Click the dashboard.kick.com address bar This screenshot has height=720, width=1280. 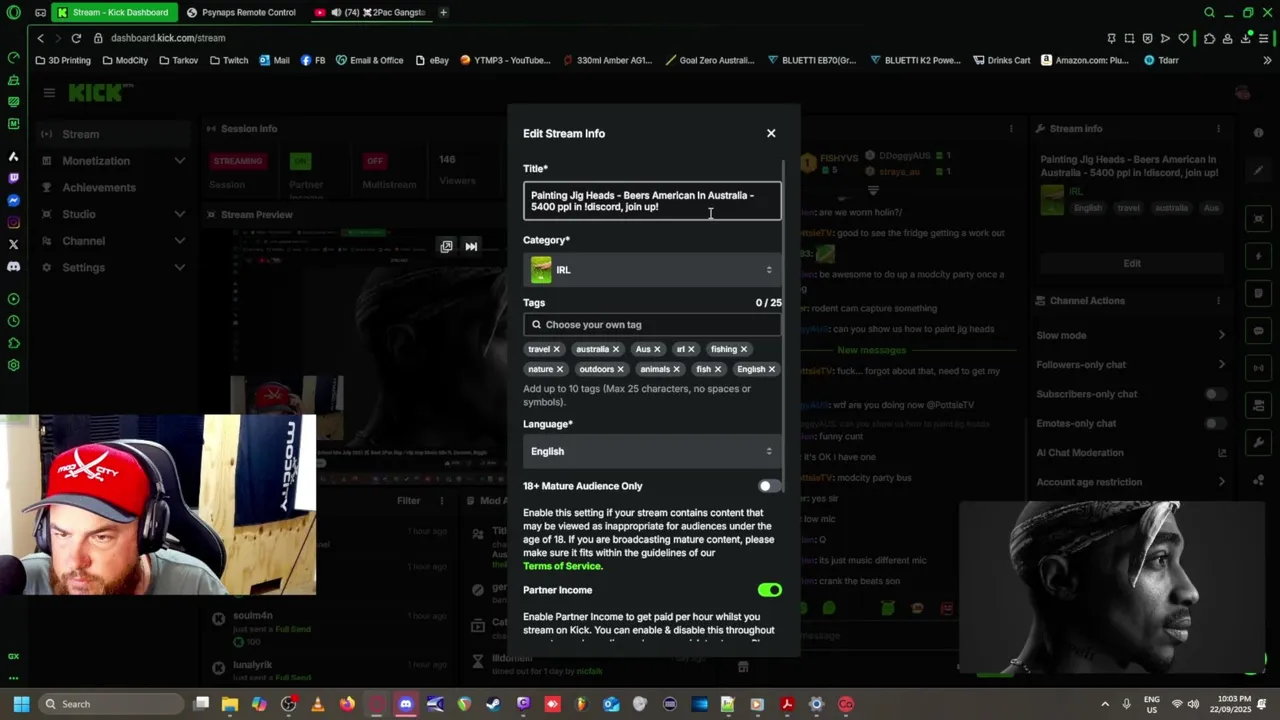(x=167, y=38)
